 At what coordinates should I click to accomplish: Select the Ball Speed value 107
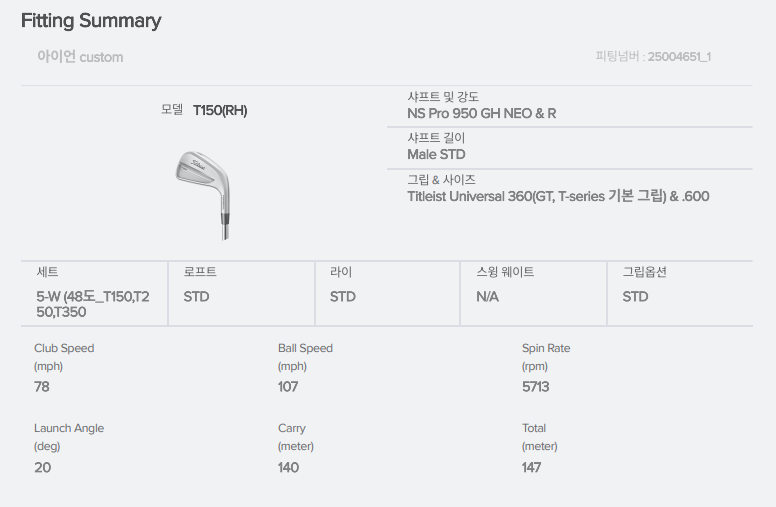tap(288, 387)
